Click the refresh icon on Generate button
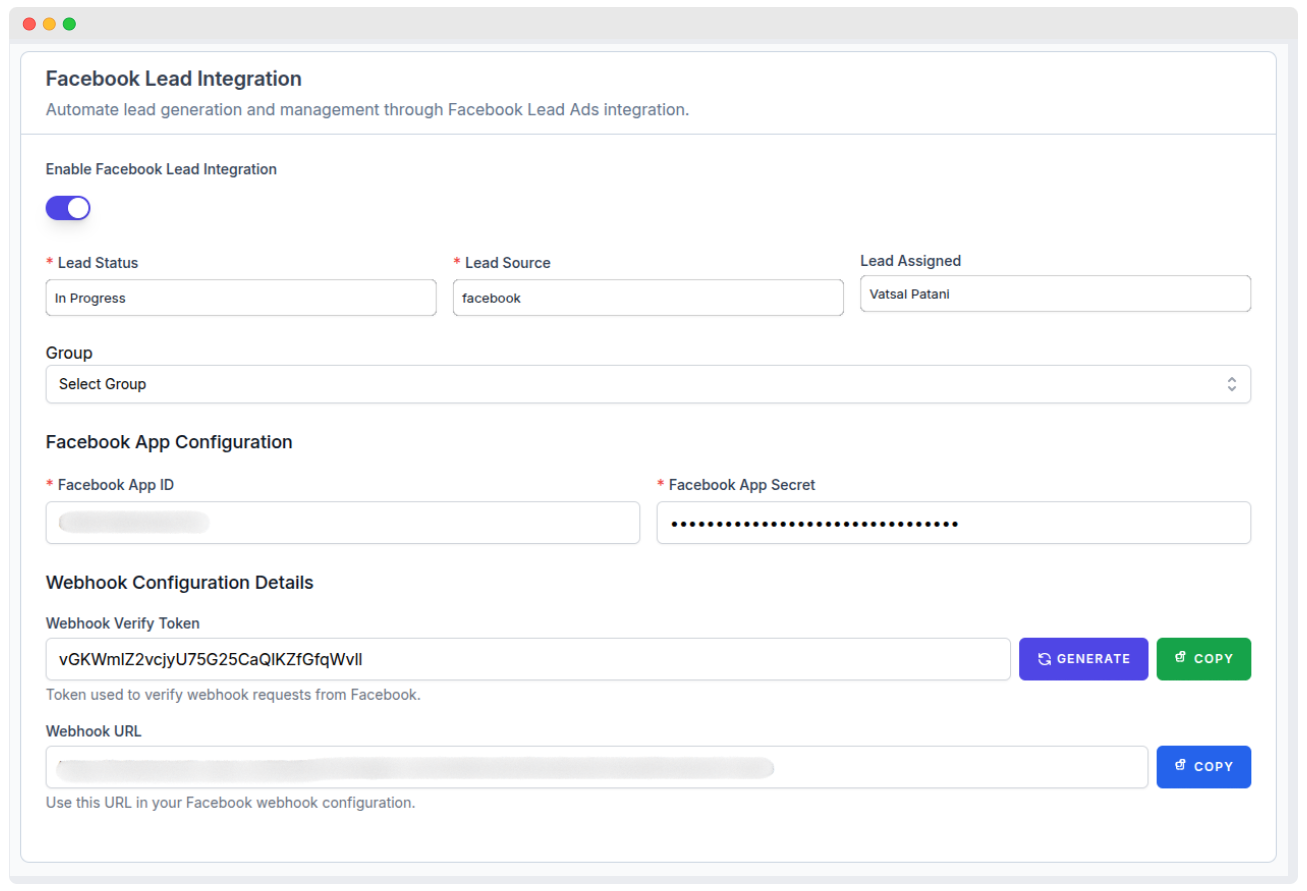Screen dimensions: 1307x891 [1044, 659]
